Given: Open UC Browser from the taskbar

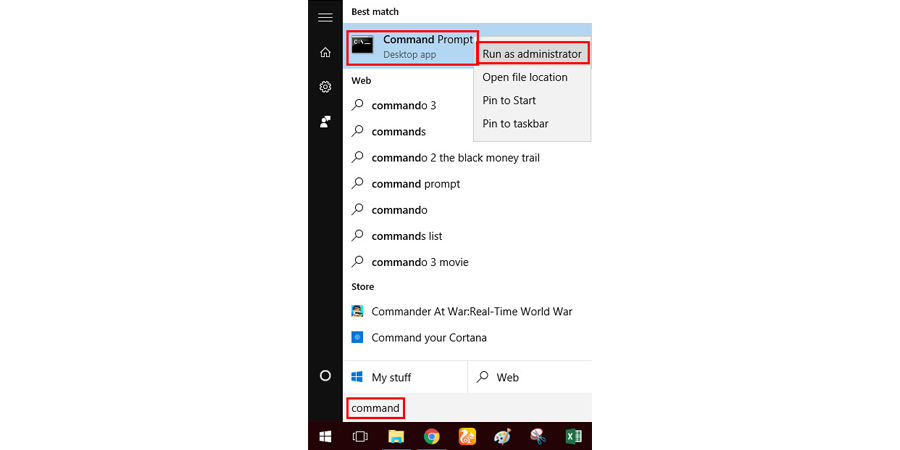Looking at the screenshot, I should pyautogui.click(x=467, y=436).
